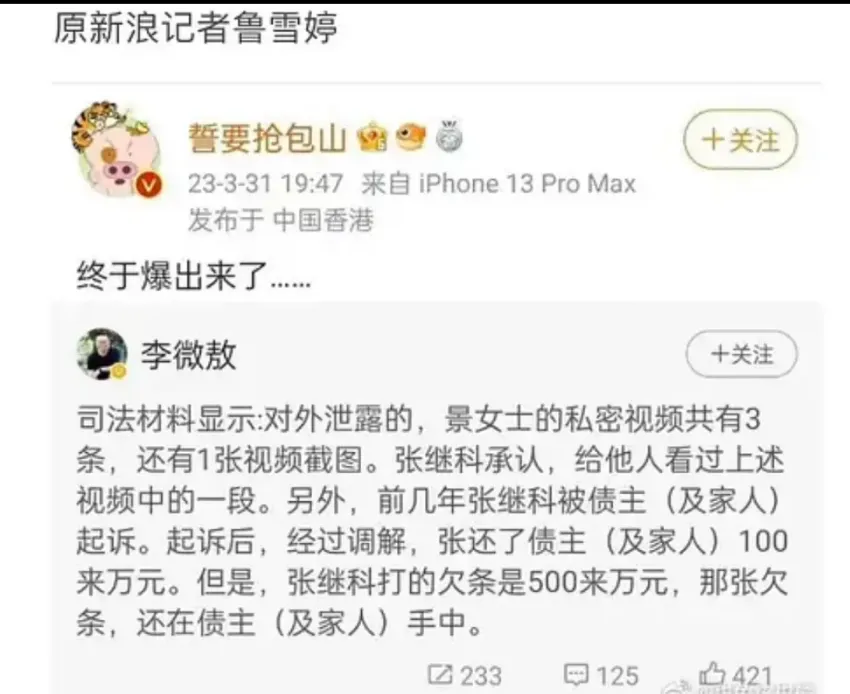Screen dimensions: 850x694
Task: Click the repost icon showing 233
Action: point(439,674)
